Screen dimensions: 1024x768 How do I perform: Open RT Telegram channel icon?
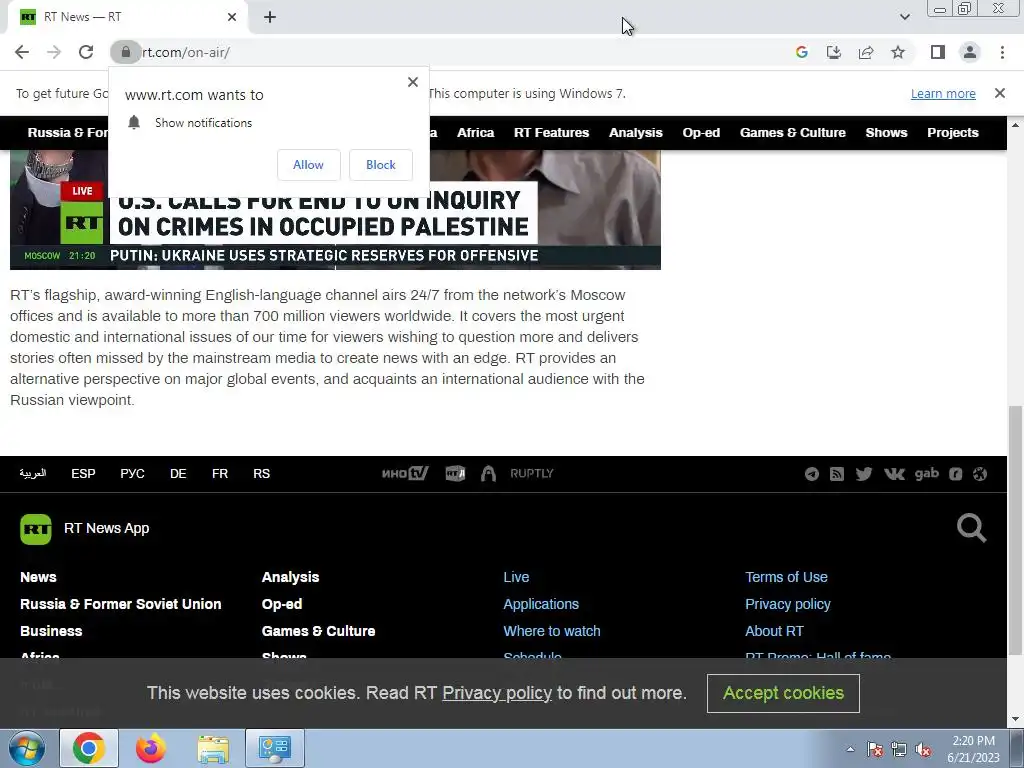812,474
